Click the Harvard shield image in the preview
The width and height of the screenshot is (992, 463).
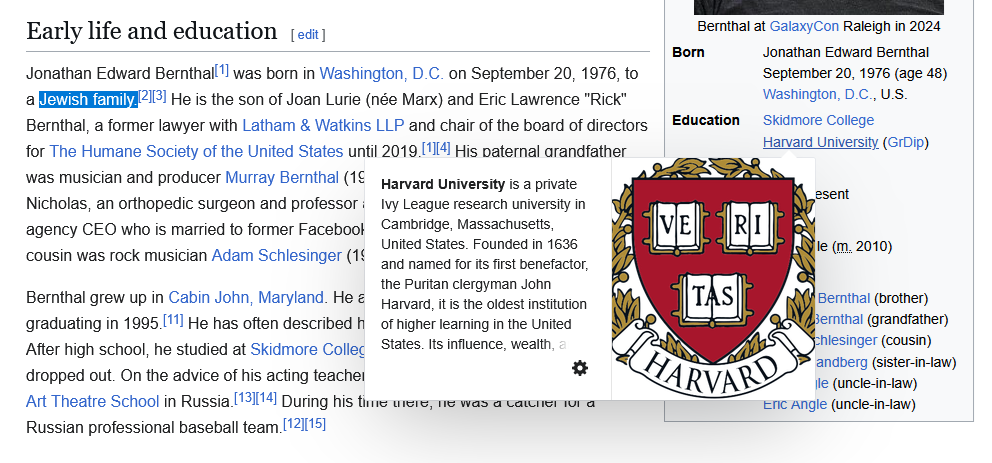[713, 279]
